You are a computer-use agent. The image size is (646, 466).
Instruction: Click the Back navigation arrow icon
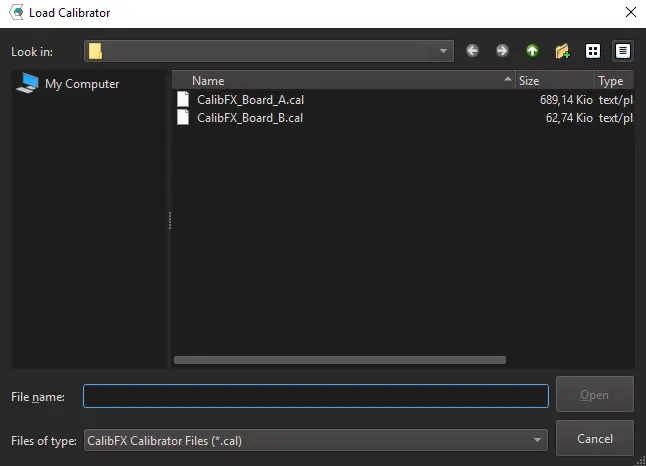click(472, 51)
